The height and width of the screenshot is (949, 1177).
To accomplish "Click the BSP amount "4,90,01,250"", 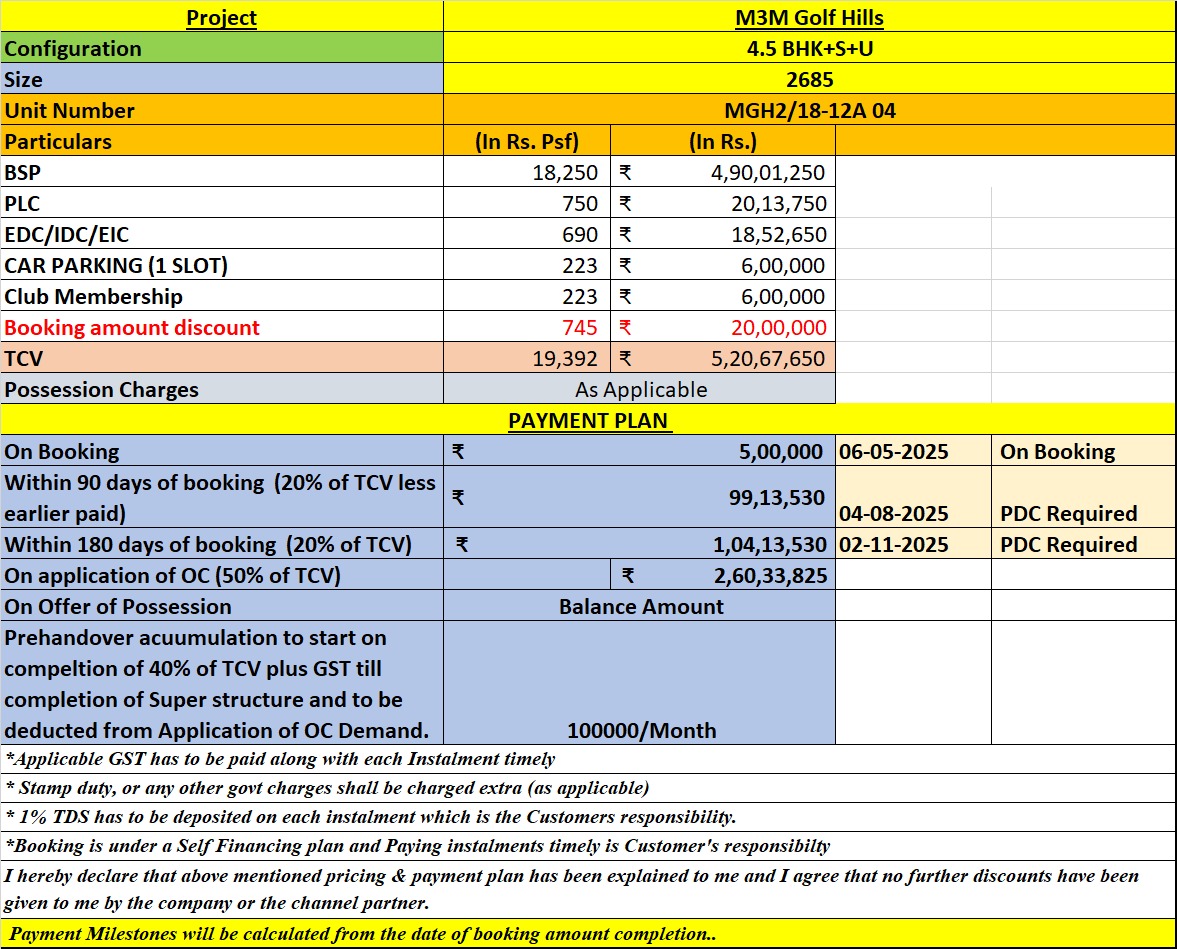I will pos(767,172).
